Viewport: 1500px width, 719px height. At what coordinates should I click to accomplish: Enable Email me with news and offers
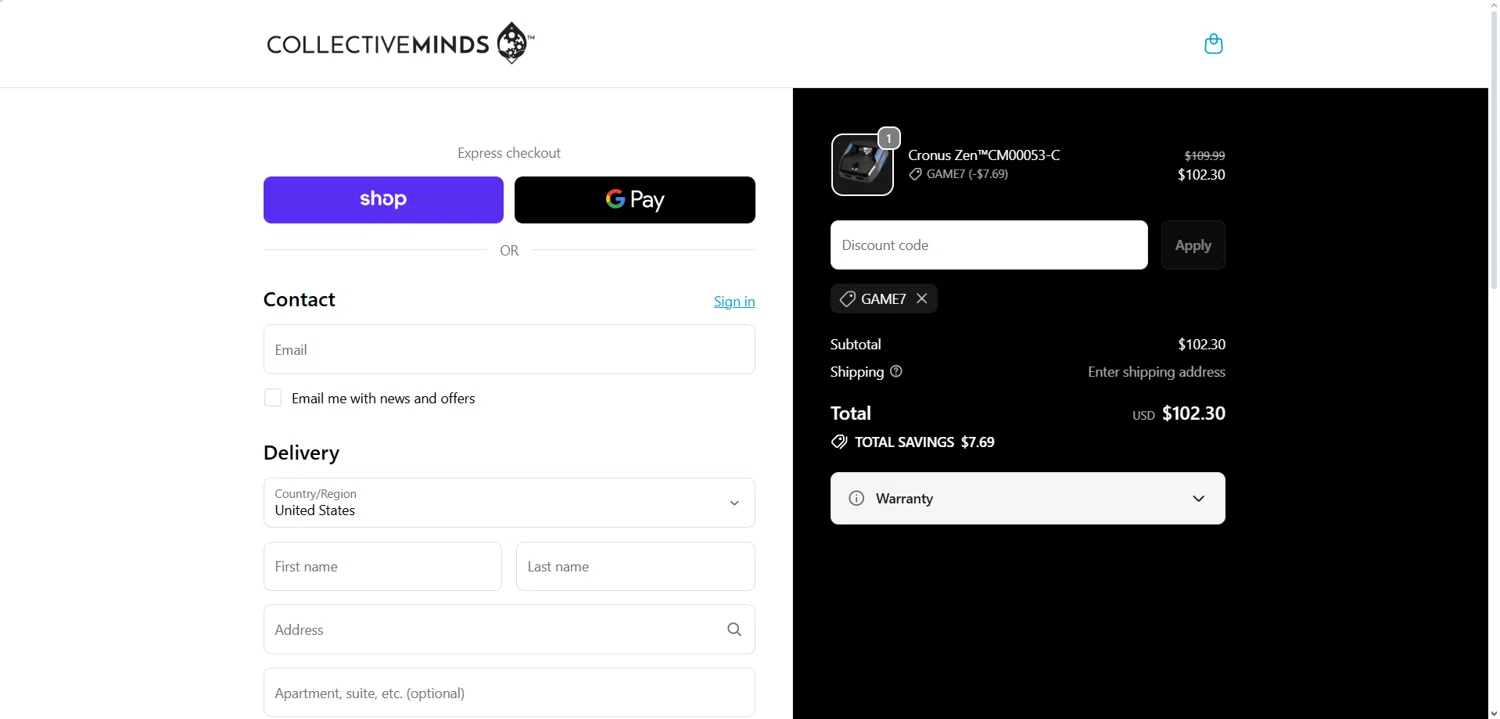point(273,398)
